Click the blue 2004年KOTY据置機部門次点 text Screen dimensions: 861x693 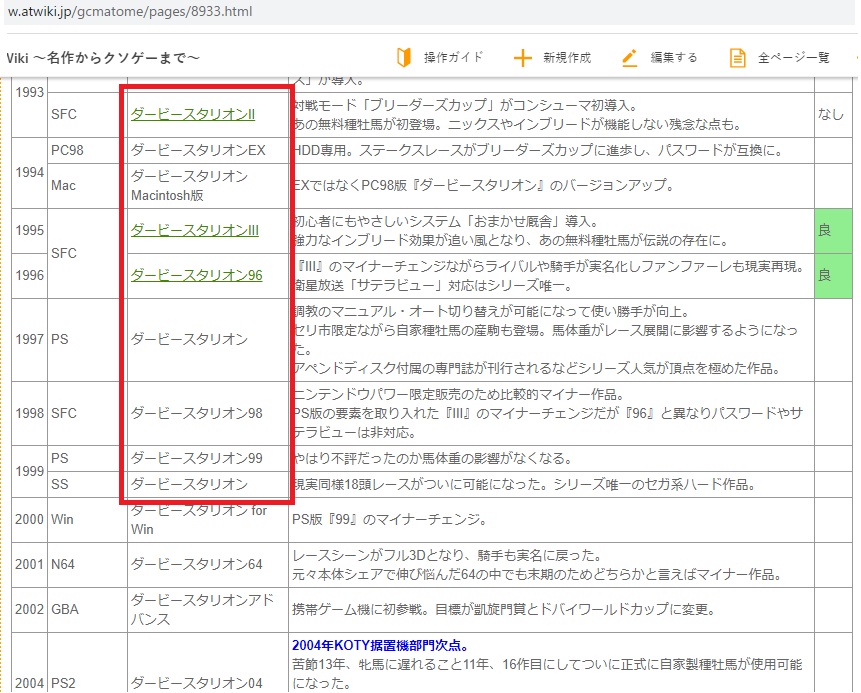(380, 645)
